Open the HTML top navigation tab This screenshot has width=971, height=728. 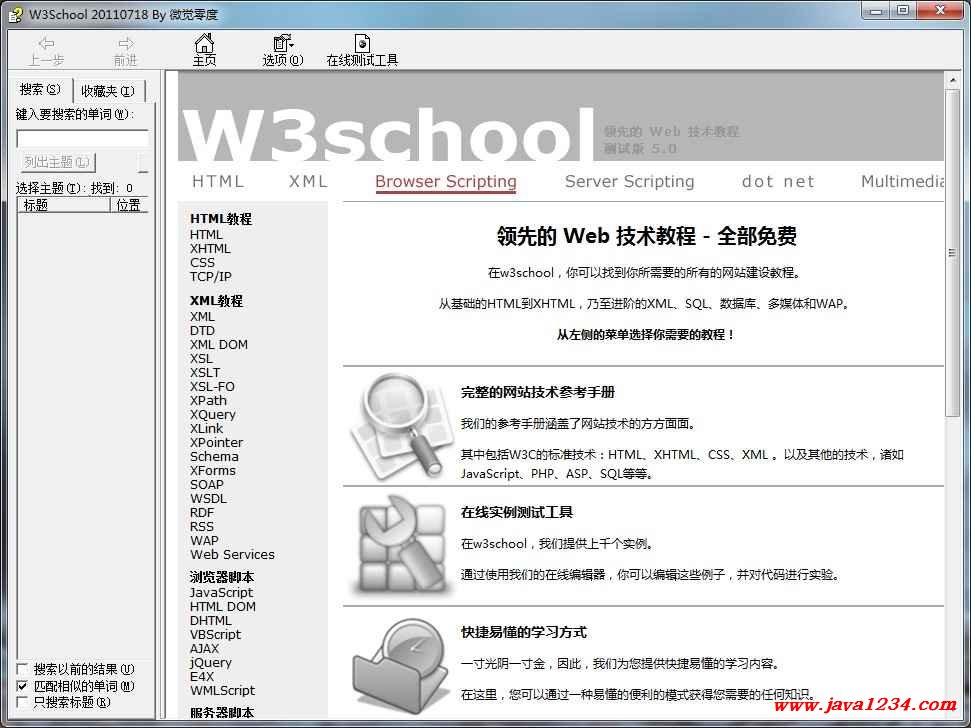coord(219,181)
